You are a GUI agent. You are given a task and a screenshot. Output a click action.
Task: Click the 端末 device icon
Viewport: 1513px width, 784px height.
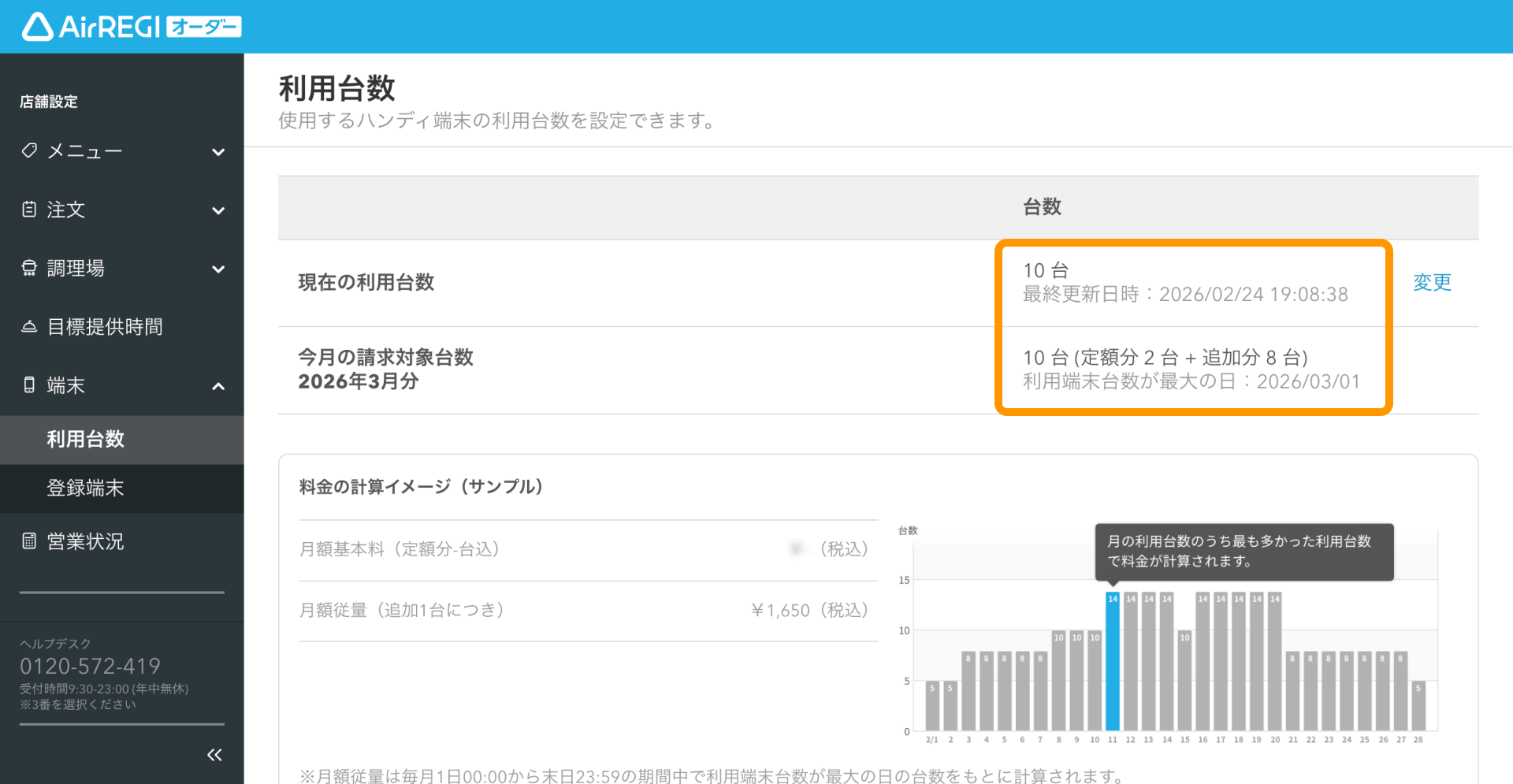29,385
